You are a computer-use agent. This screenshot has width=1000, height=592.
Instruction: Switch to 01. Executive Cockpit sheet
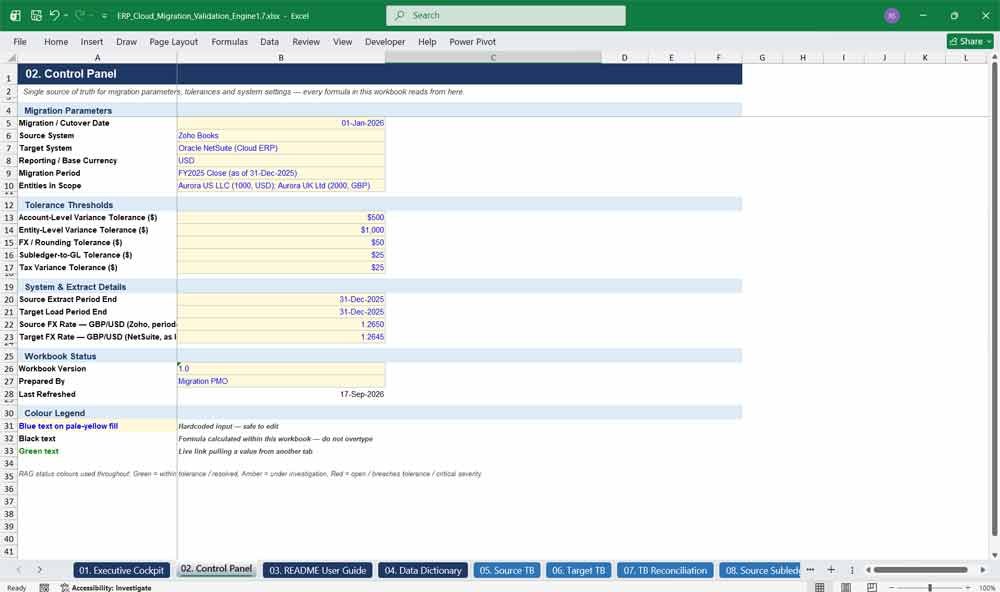[x=121, y=570]
